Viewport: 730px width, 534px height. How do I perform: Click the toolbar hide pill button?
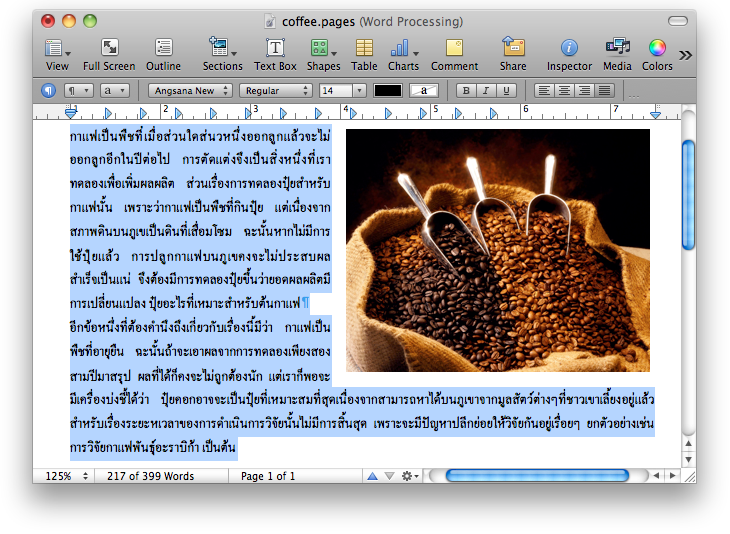click(x=677, y=21)
